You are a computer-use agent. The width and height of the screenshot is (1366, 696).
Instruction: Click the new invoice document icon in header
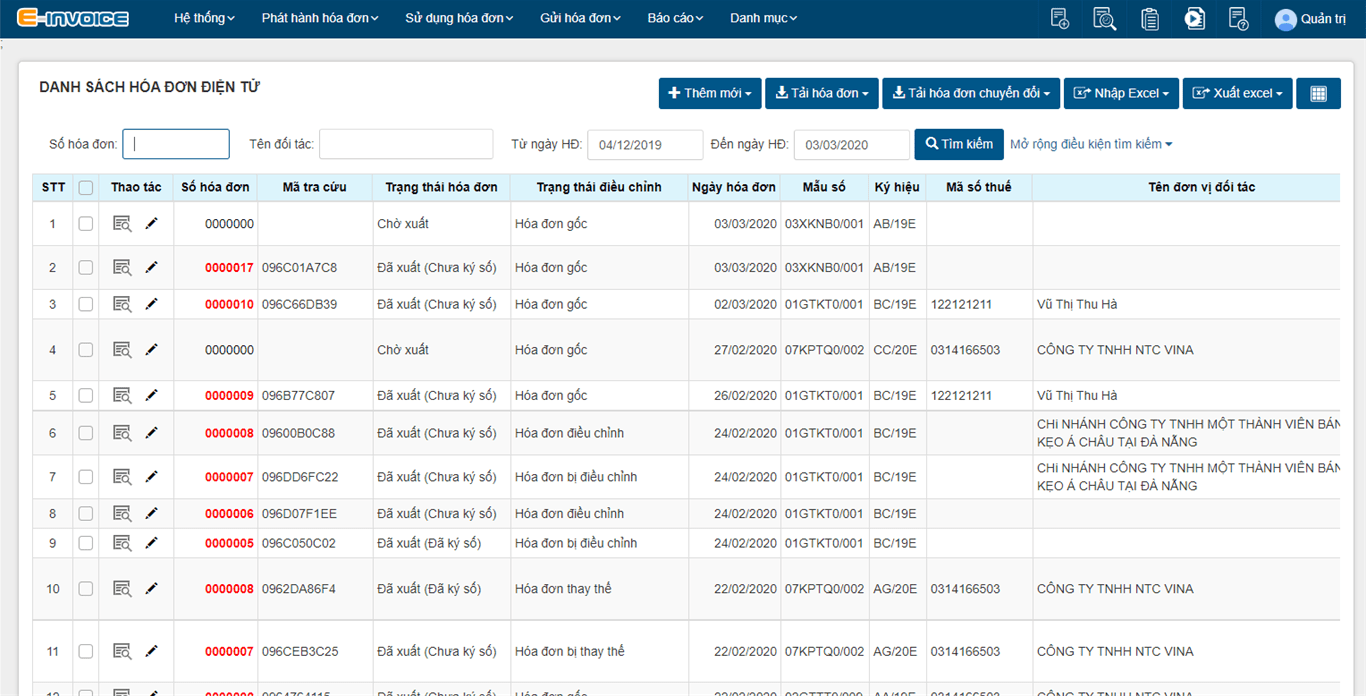click(1060, 18)
